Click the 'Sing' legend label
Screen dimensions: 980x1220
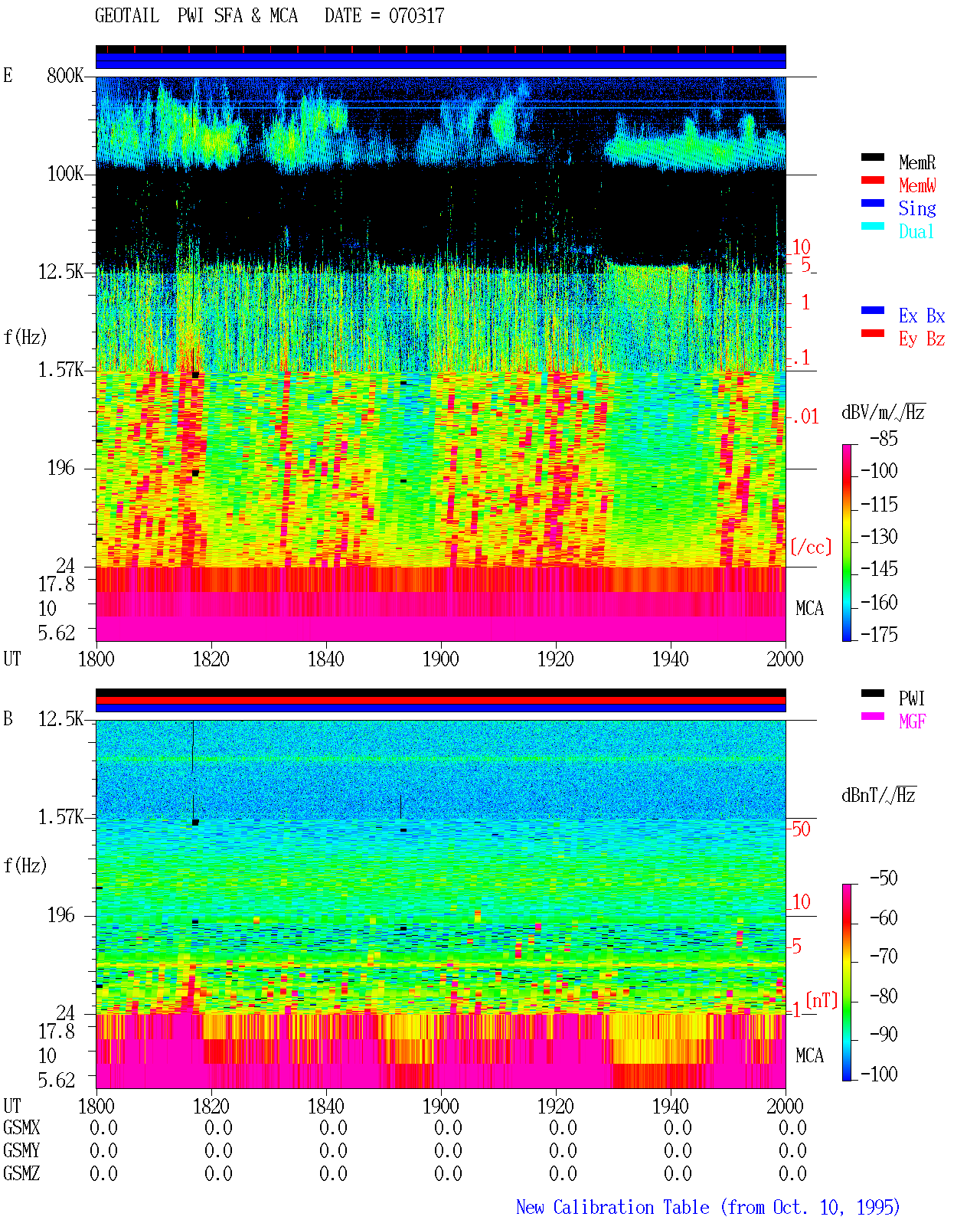pyautogui.click(x=917, y=208)
